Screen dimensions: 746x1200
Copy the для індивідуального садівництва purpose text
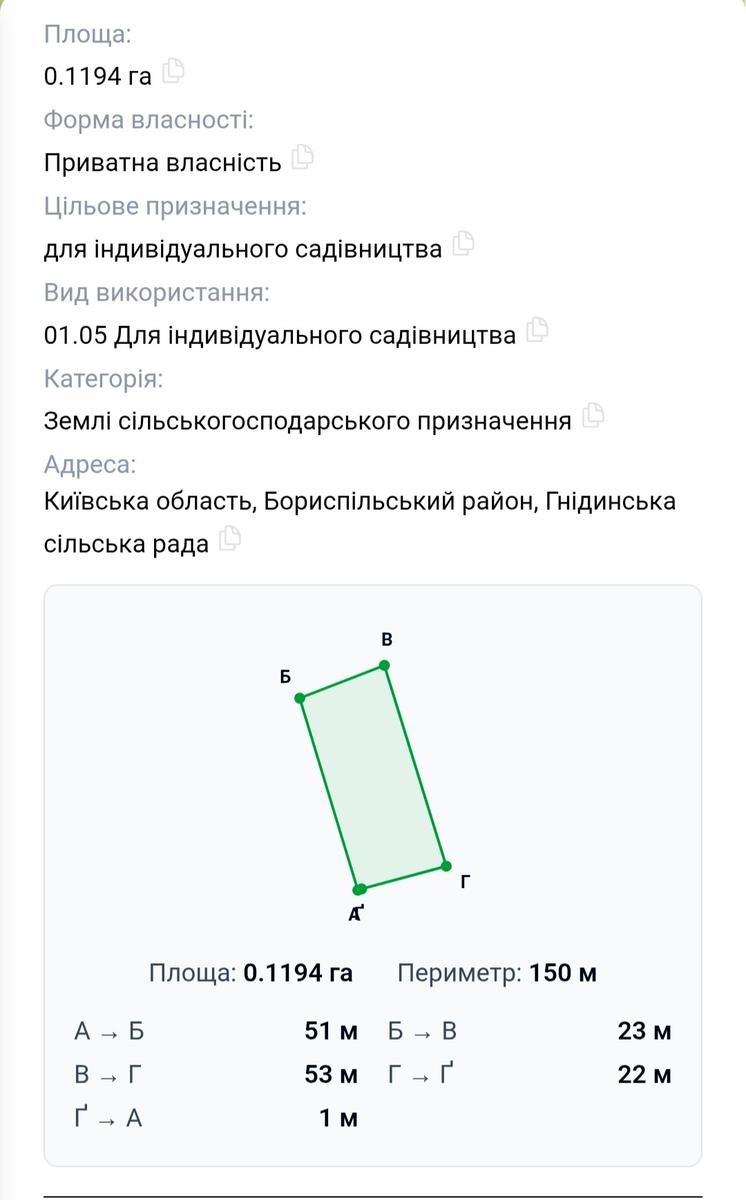pyautogui.click(x=463, y=244)
